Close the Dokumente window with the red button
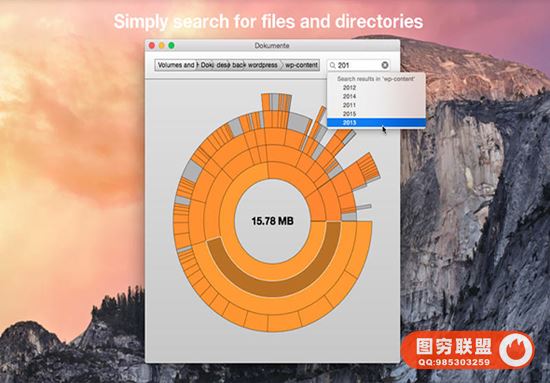 tap(152, 45)
